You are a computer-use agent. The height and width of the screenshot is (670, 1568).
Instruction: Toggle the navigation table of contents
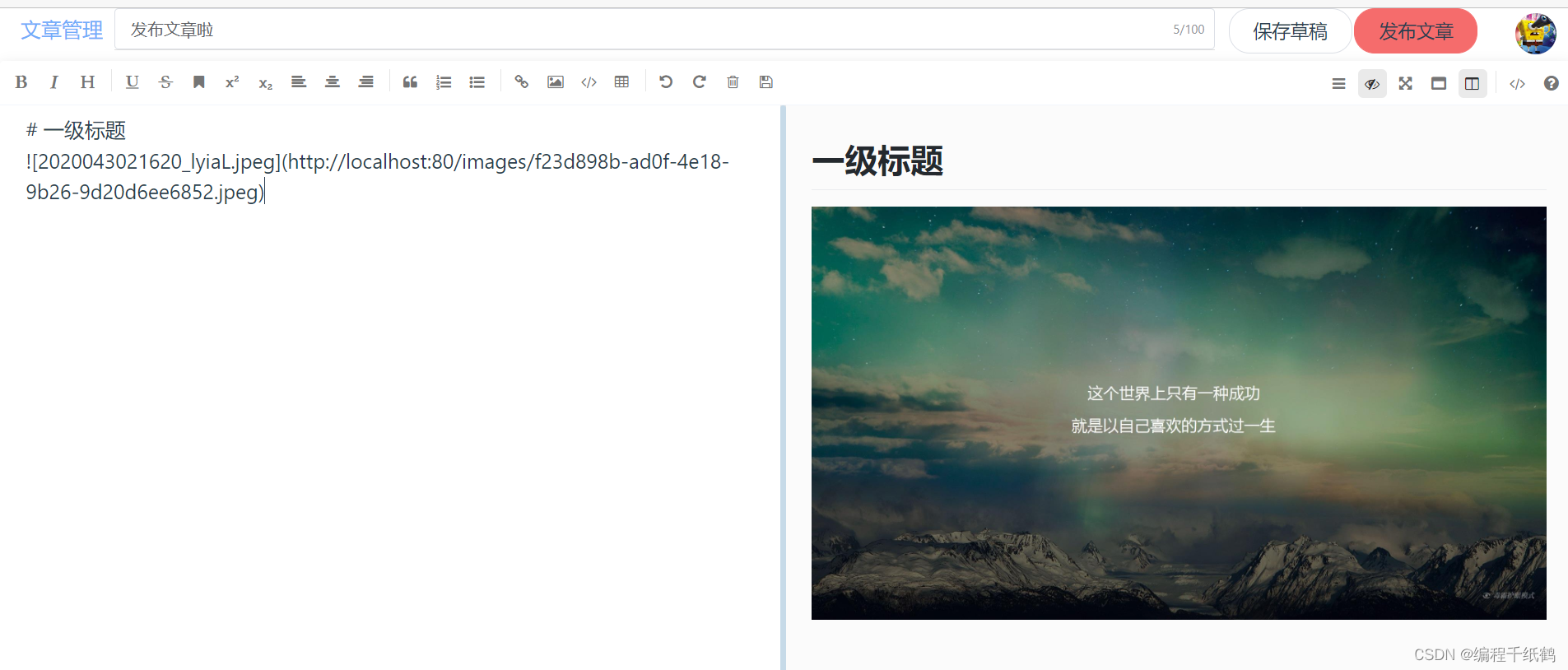1338,83
